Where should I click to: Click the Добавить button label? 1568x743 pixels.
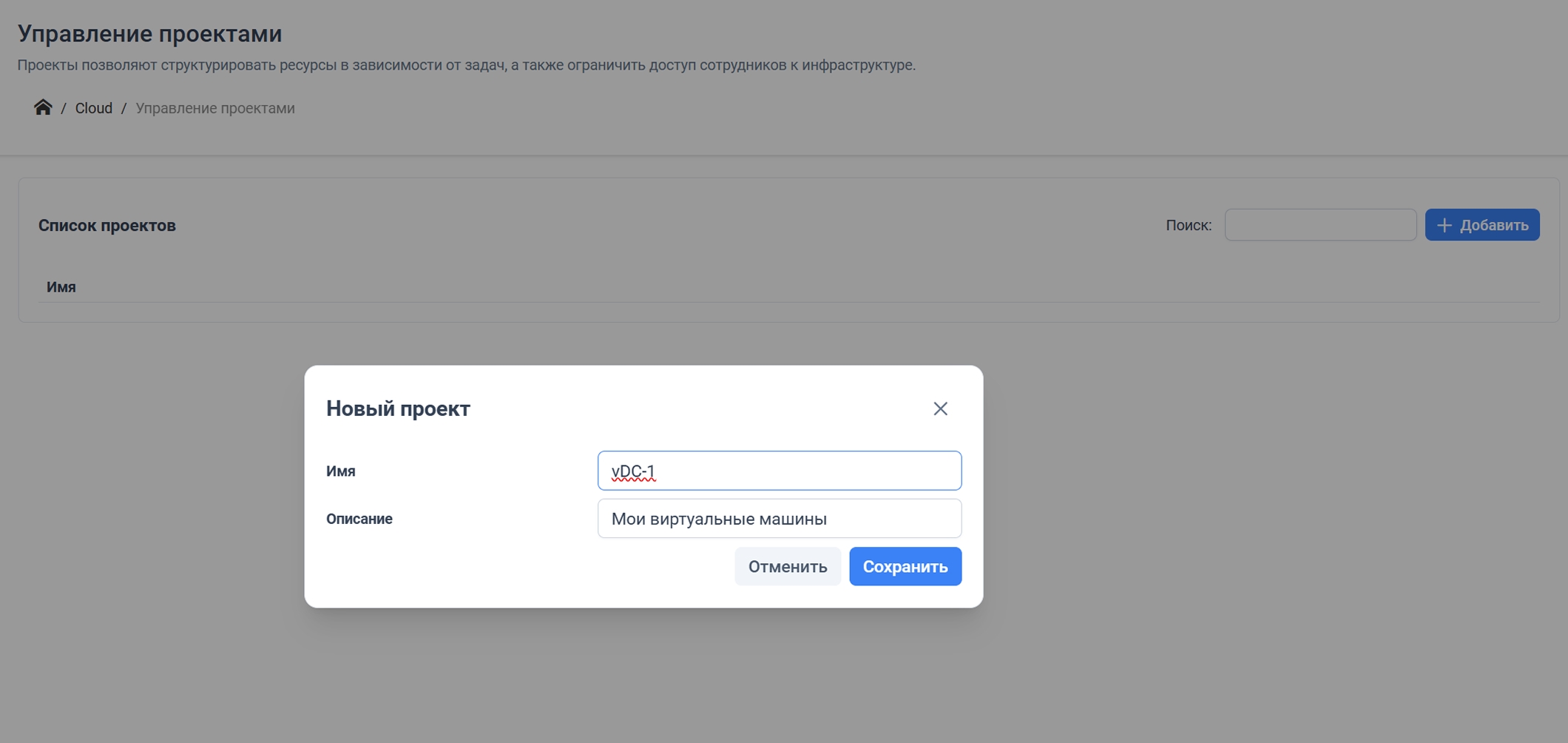(1494, 225)
